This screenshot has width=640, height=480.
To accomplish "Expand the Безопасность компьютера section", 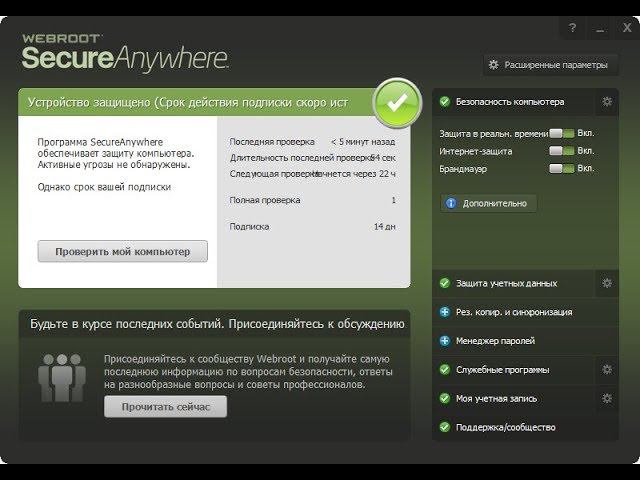I will pos(513,102).
